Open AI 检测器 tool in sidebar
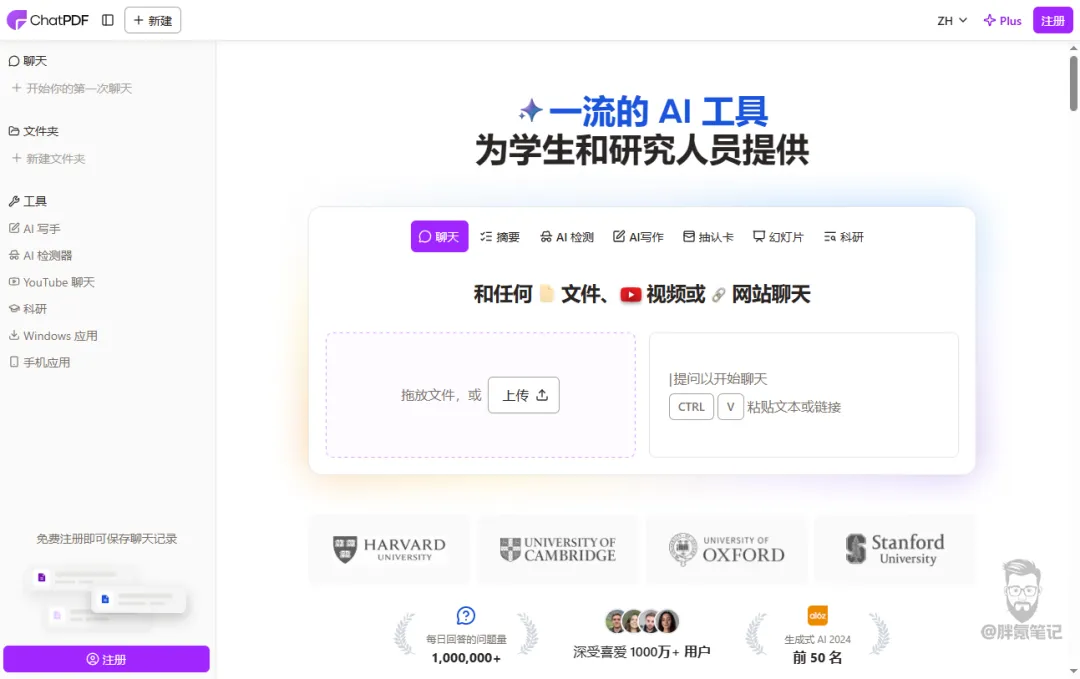1080x679 pixels. click(40, 255)
